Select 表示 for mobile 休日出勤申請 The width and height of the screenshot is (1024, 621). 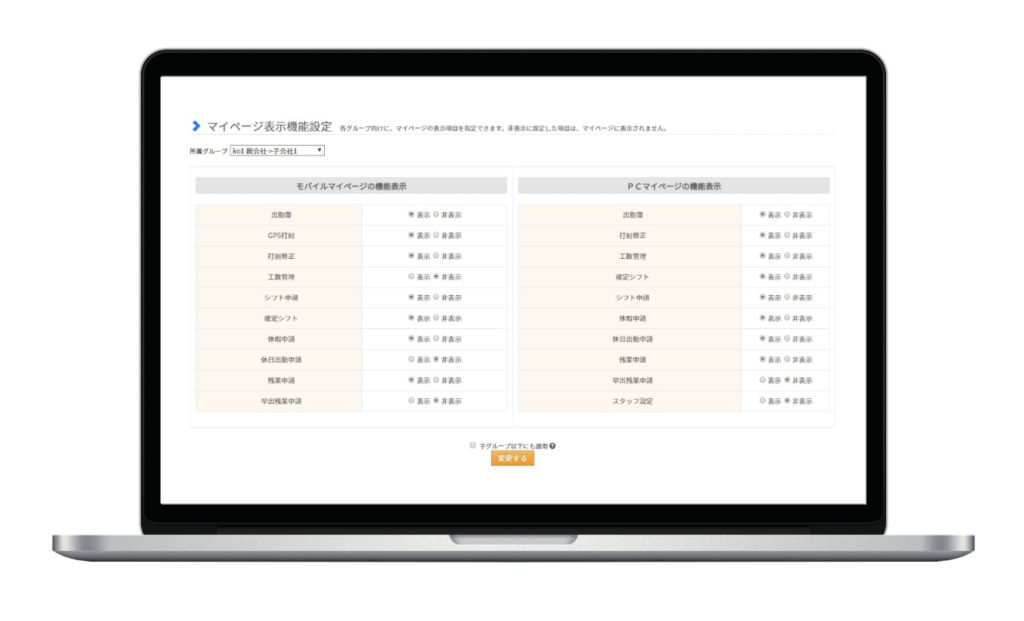coord(411,359)
